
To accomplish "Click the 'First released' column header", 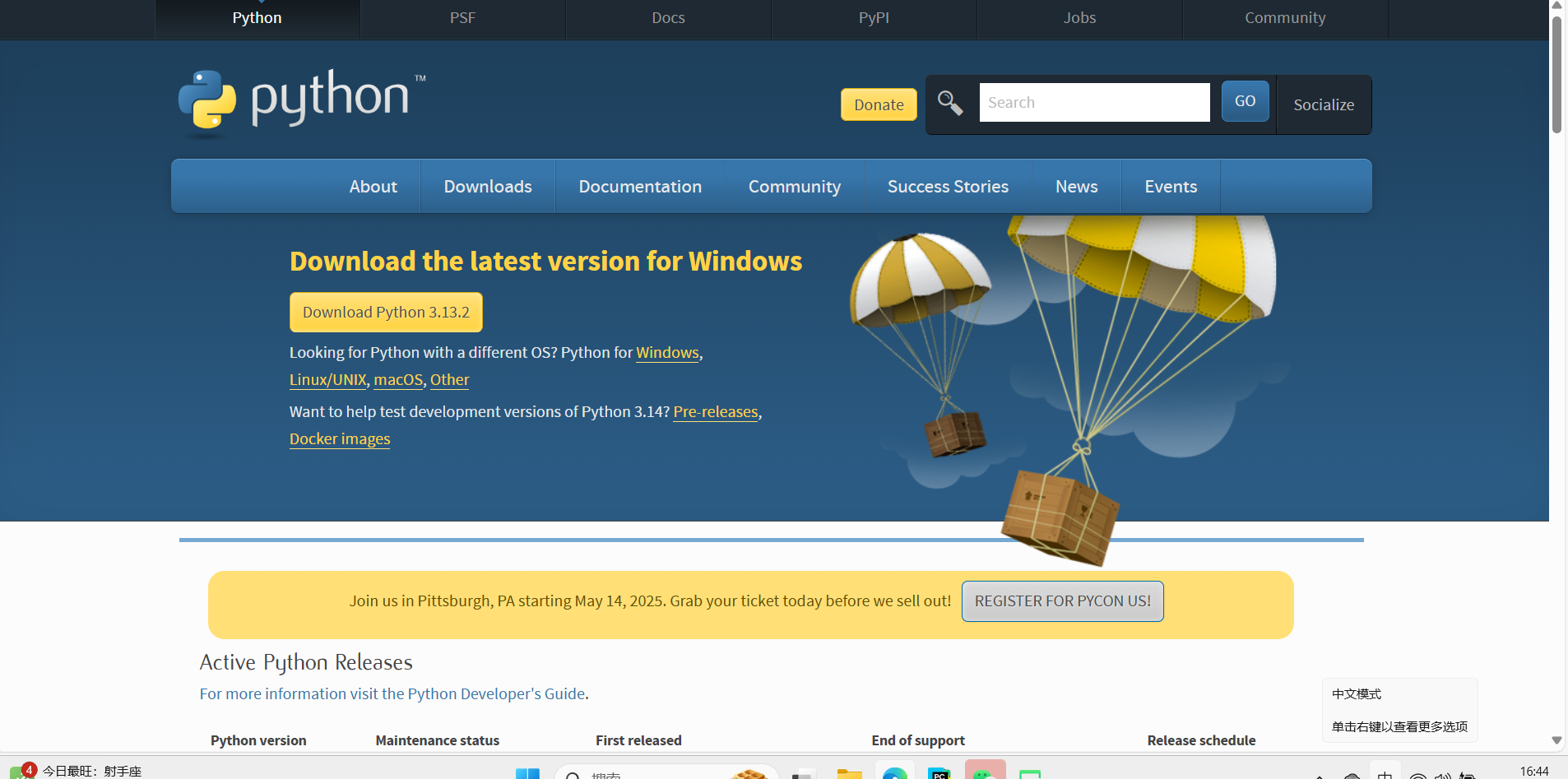I will 638,740.
